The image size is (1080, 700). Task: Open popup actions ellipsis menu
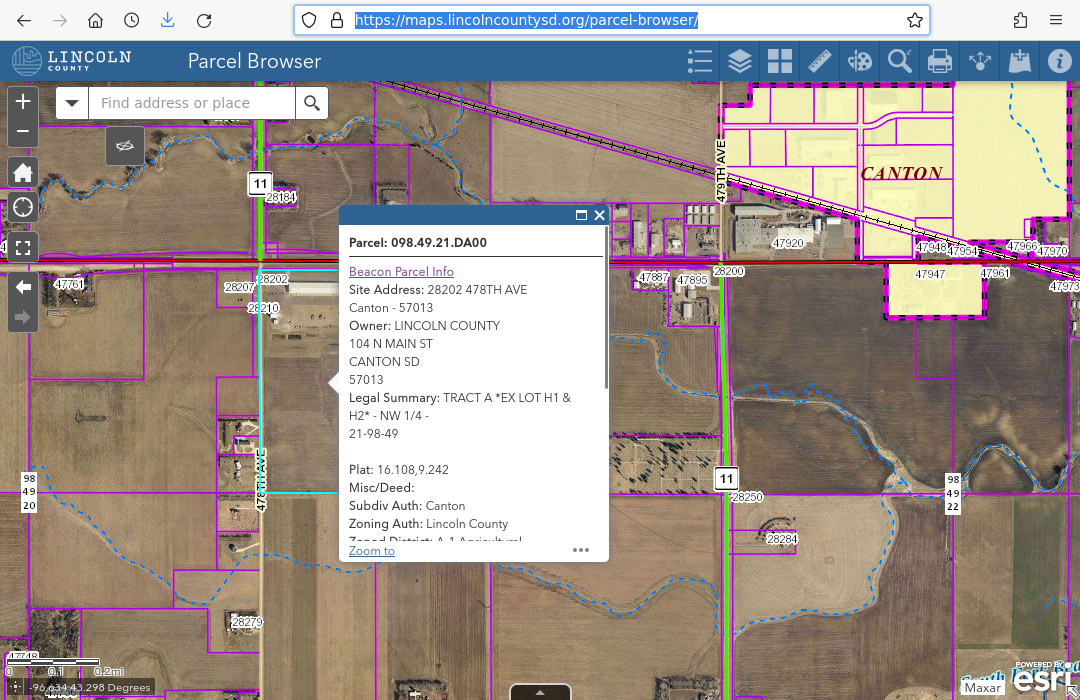[x=581, y=550]
